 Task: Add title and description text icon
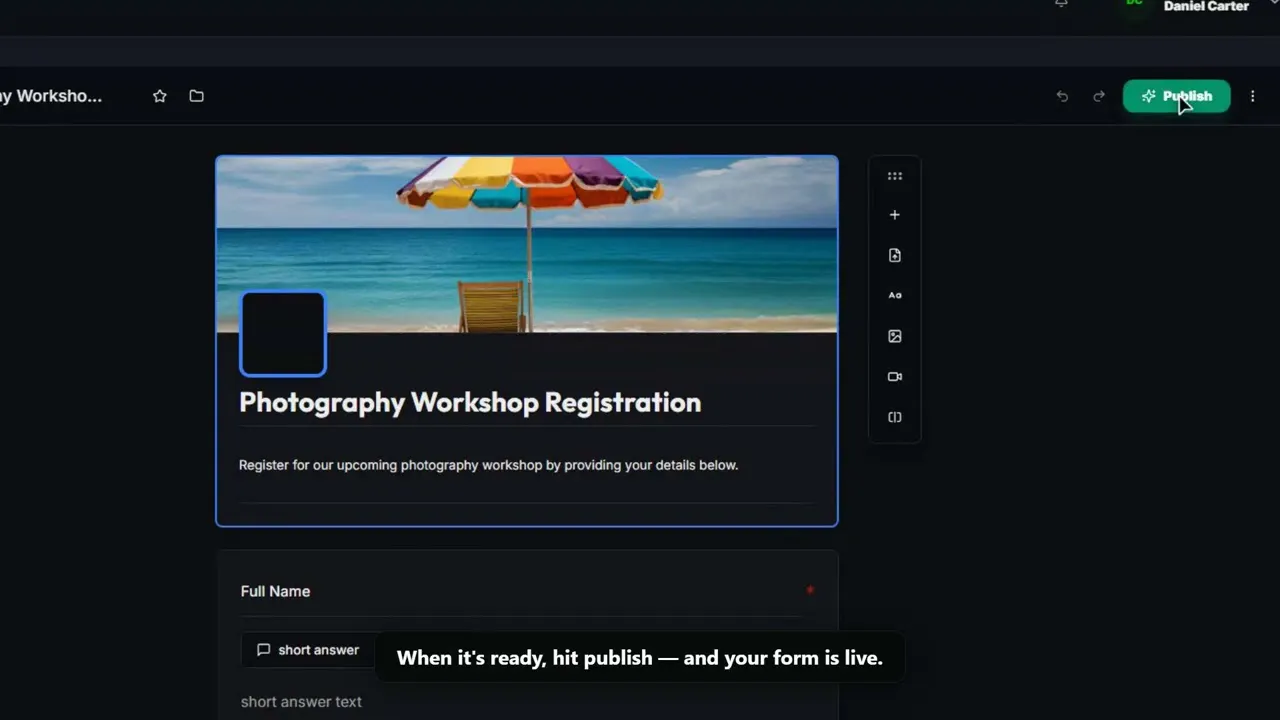click(x=895, y=295)
